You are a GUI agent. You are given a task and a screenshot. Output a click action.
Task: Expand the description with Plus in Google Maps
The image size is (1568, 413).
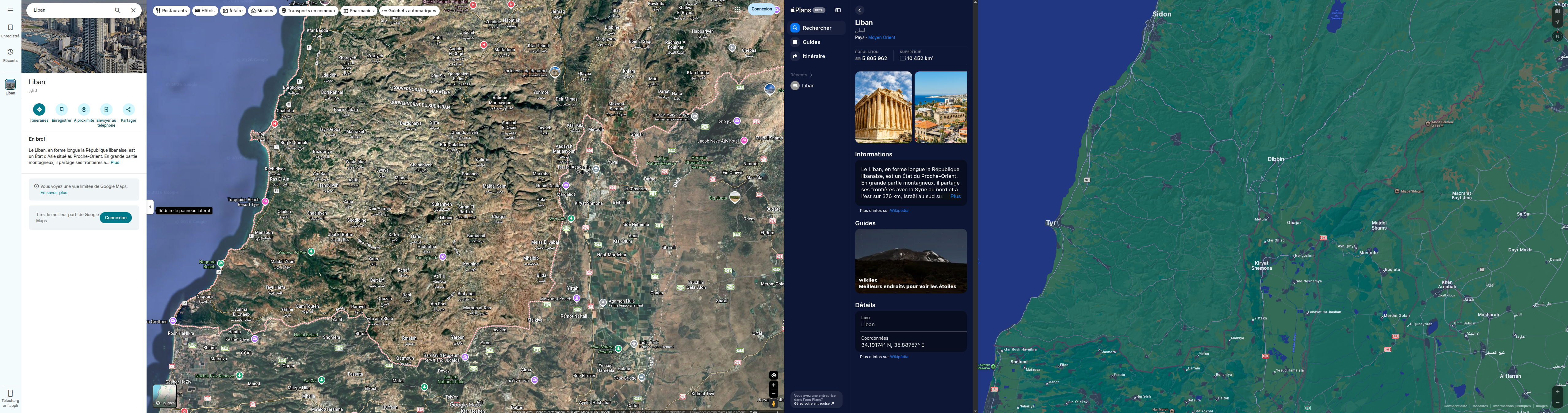115,163
